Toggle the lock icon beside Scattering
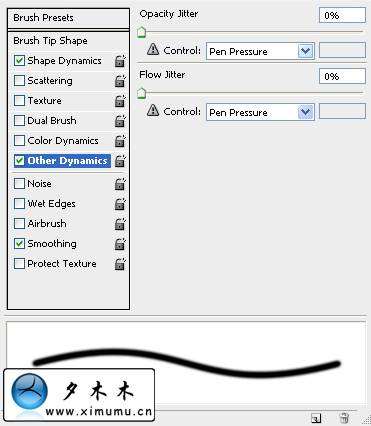 click(x=120, y=81)
